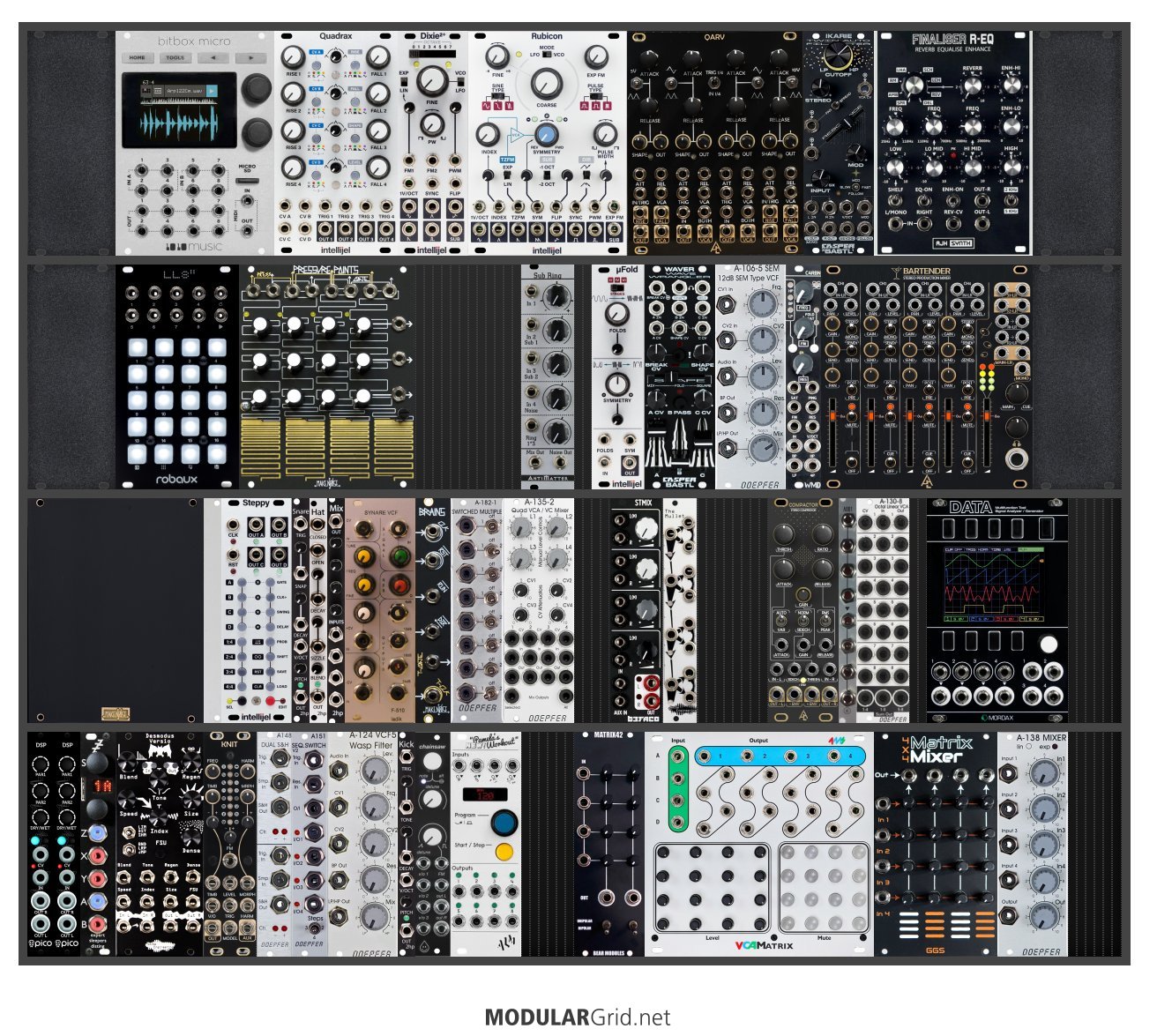The height and width of the screenshot is (1036, 1157).
Task: Click the Mullet module
Action: [x=680, y=611]
